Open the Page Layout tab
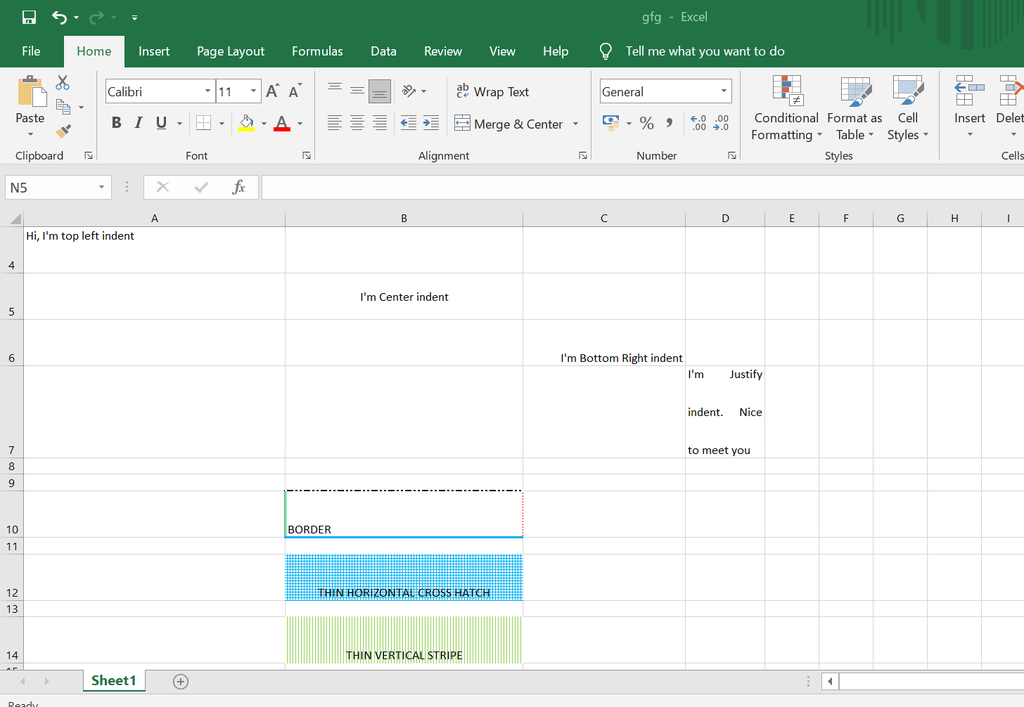The image size is (1024, 707). coord(230,51)
